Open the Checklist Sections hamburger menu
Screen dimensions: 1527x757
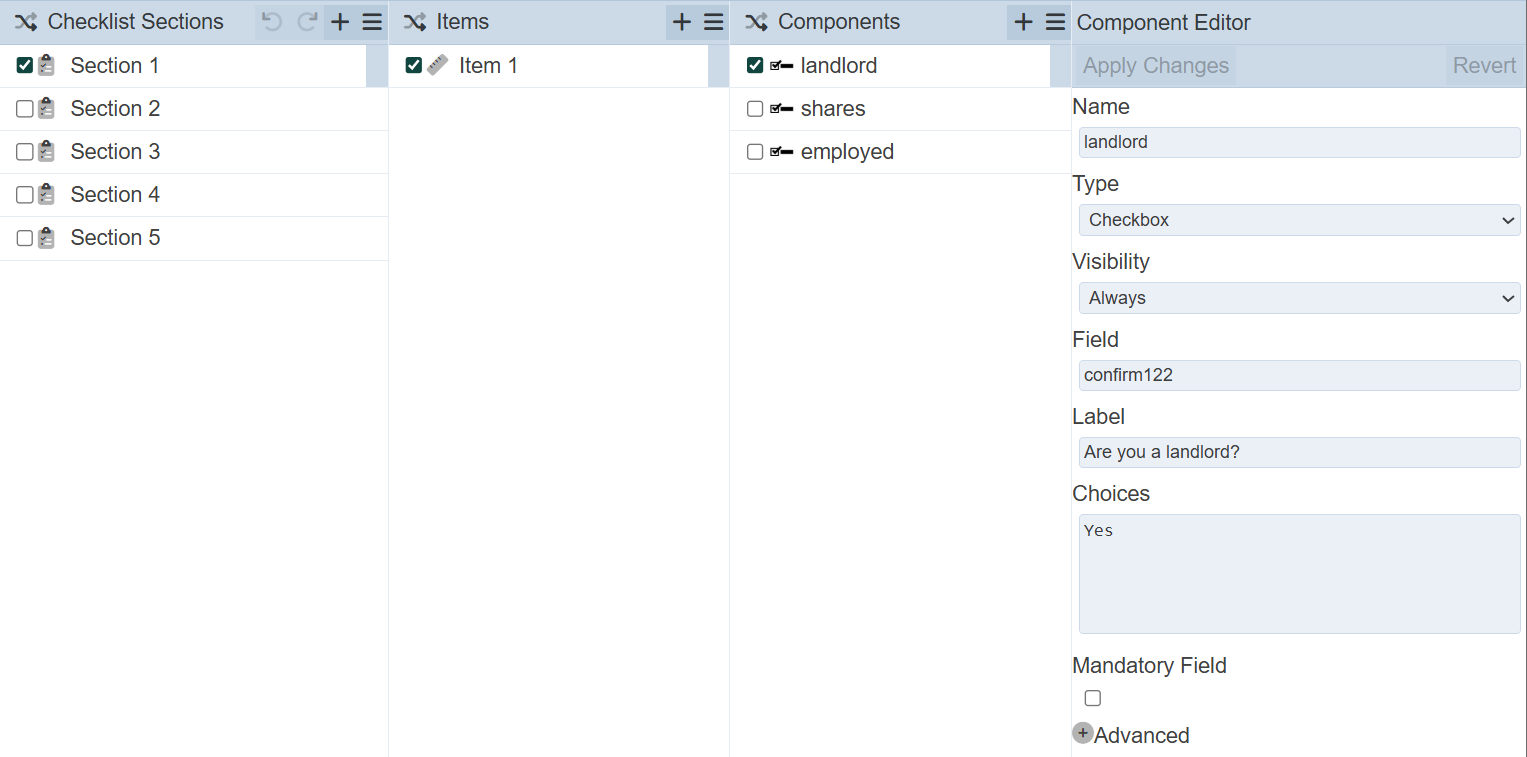[372, 22]
